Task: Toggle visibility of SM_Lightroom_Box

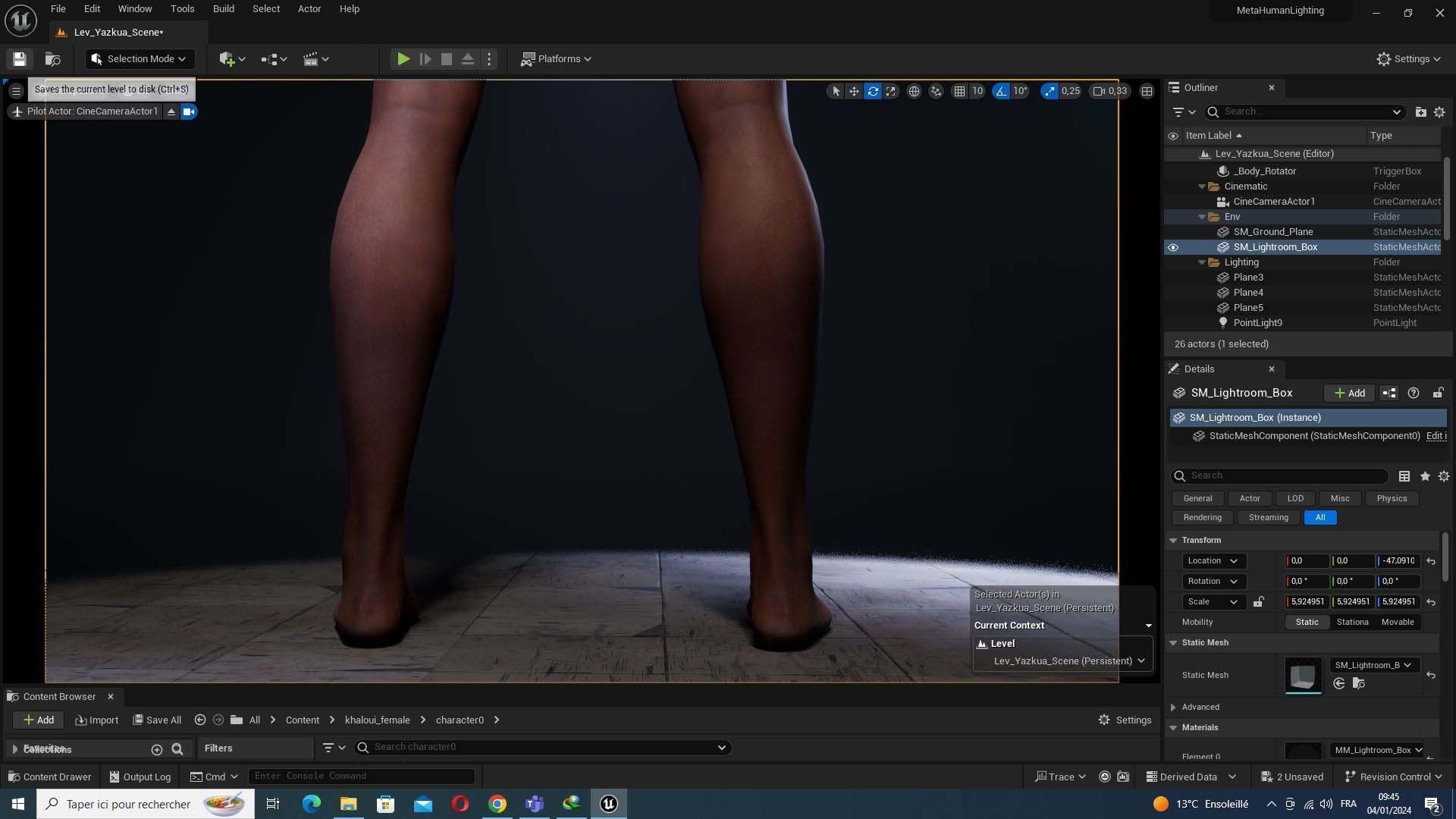Action: click(1173, 247)
